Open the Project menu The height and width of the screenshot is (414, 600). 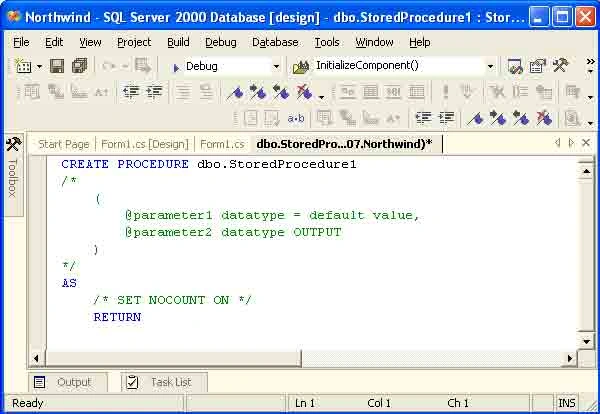click(134, 42)
